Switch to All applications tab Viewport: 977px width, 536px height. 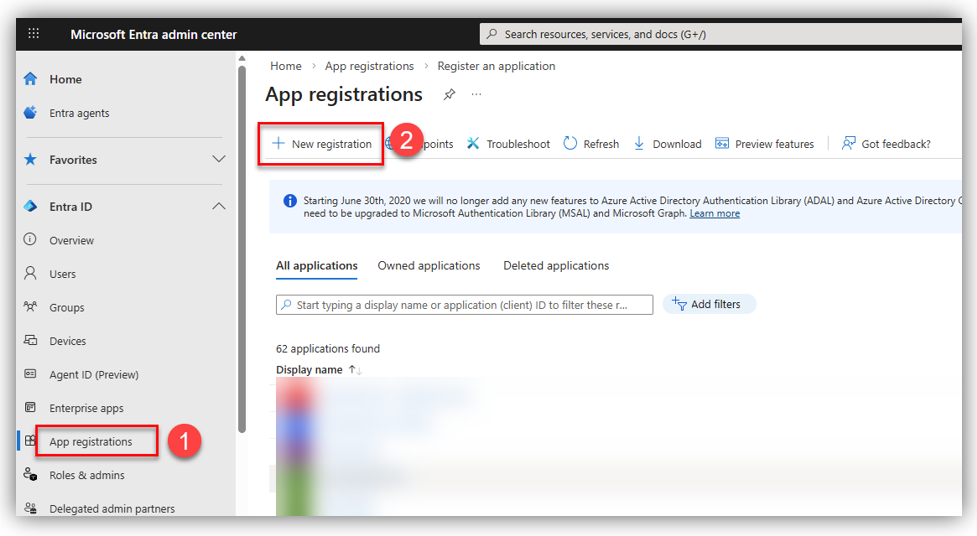[x=317, y=266]
